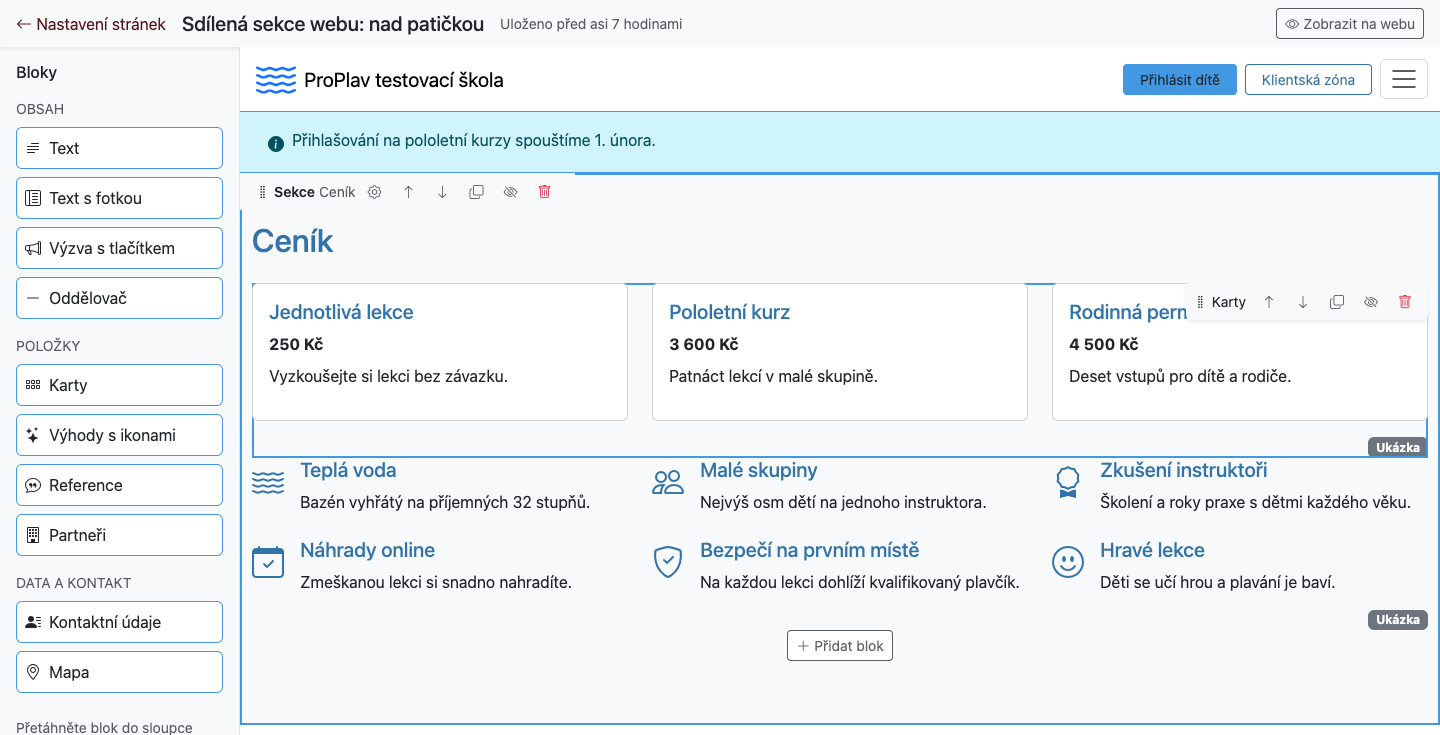Click the calendar icon beside Náhrady online
This screenshot has height=735, width=1440.
point(268,562)
